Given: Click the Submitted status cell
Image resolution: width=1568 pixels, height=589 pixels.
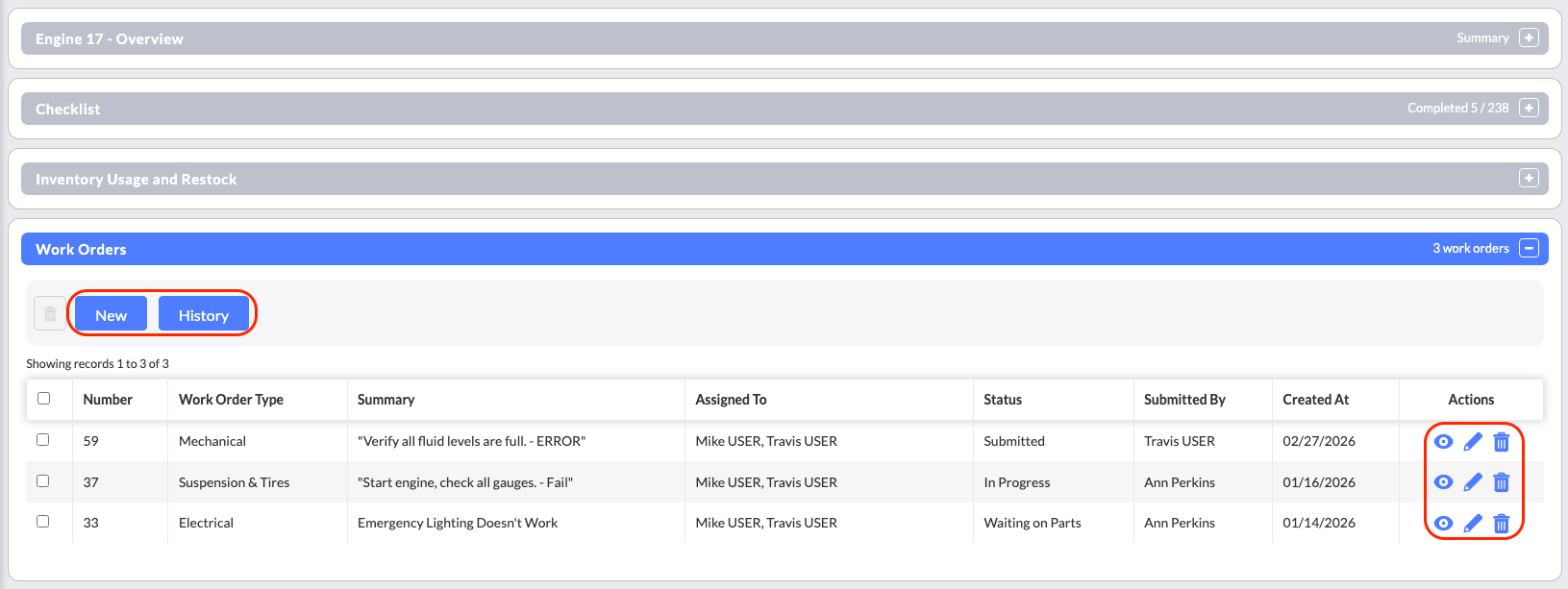Looking at the screenshot, I should (1013, 441).
